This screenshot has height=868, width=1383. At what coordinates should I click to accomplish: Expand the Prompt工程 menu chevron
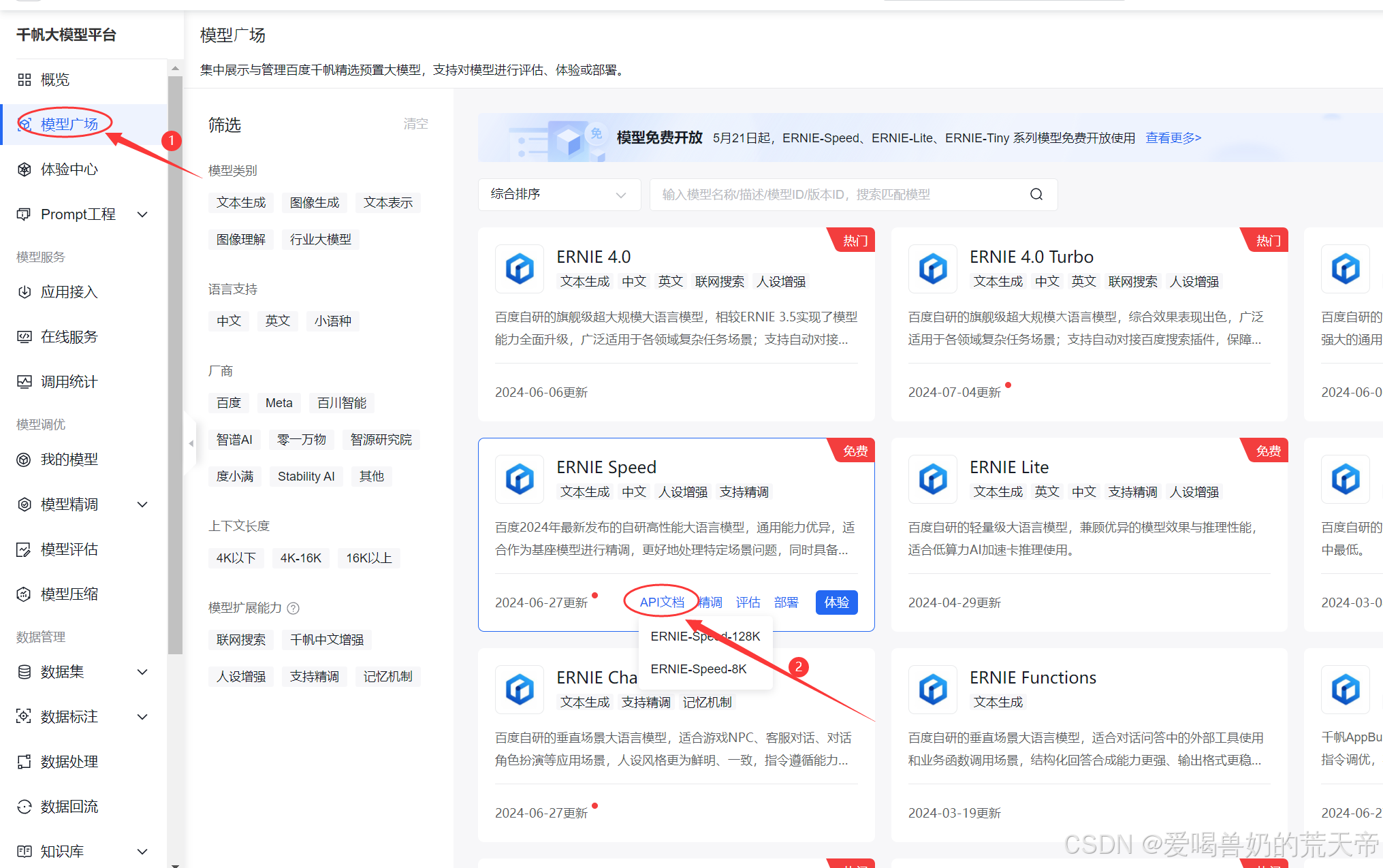(x=143, y=214)
